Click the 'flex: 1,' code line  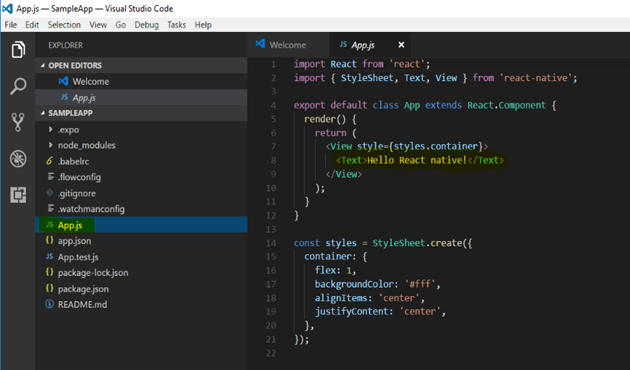pos(335,270)
